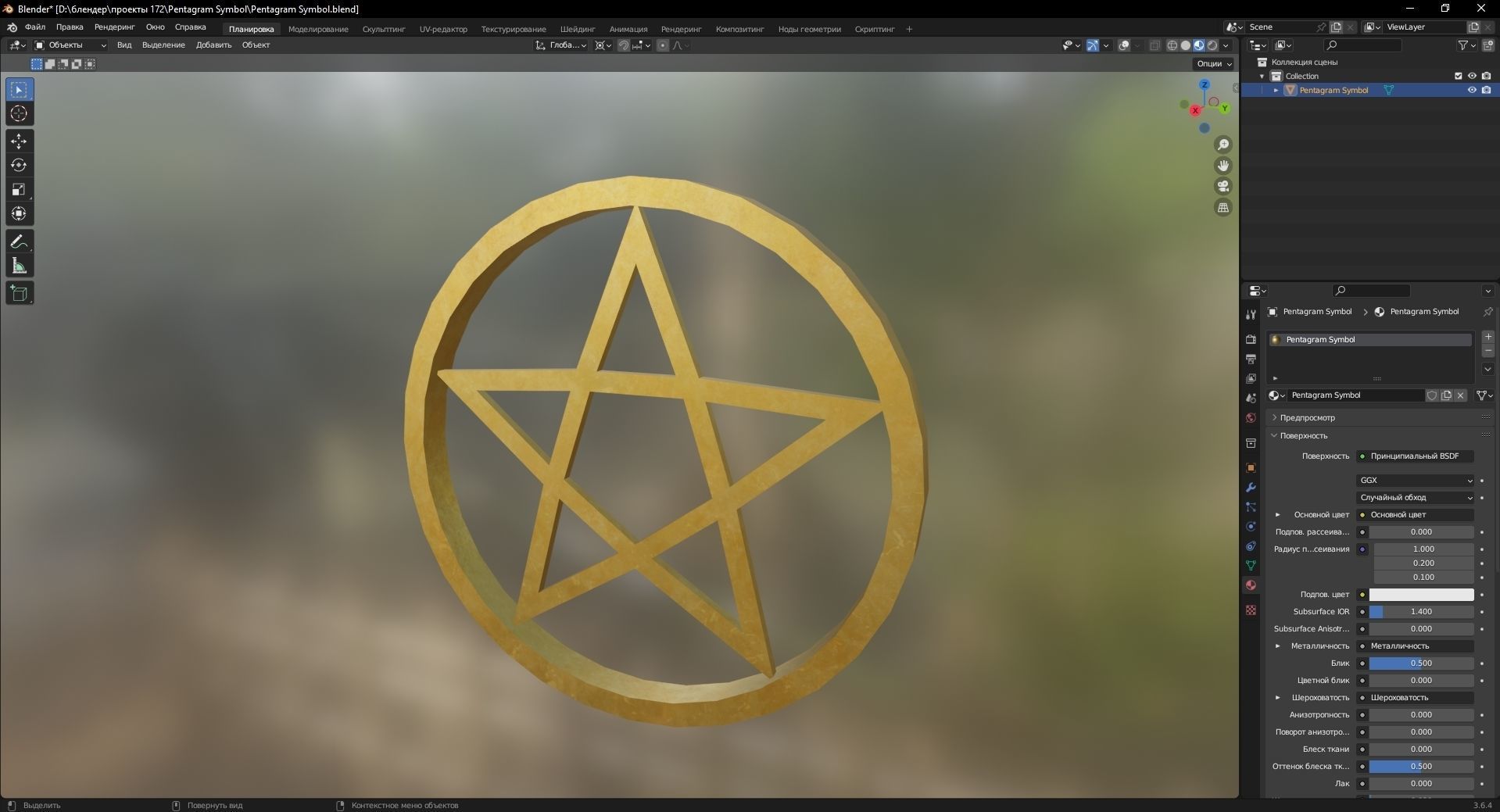Activate the Rotate tool
The height and width of the screenshot is (812, 1500).
point(19,166)
